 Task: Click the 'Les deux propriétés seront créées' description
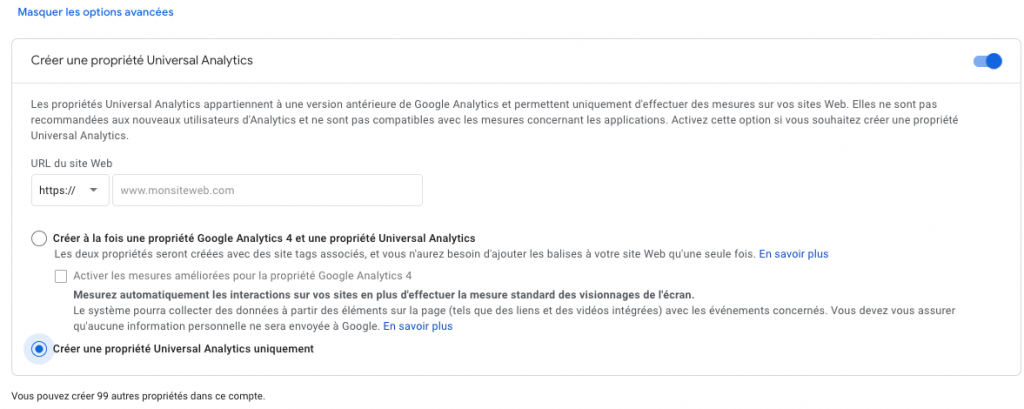400,255
